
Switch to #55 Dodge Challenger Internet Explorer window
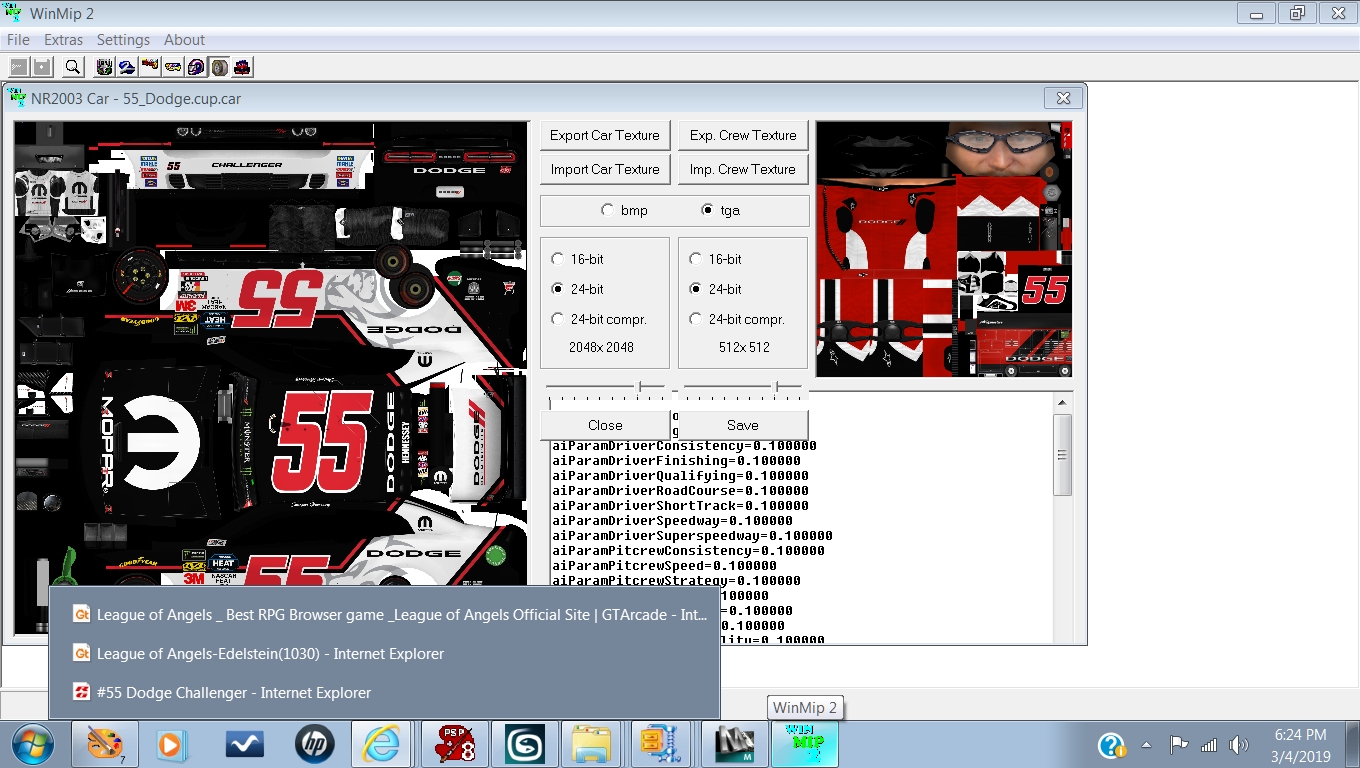[233, 693]
